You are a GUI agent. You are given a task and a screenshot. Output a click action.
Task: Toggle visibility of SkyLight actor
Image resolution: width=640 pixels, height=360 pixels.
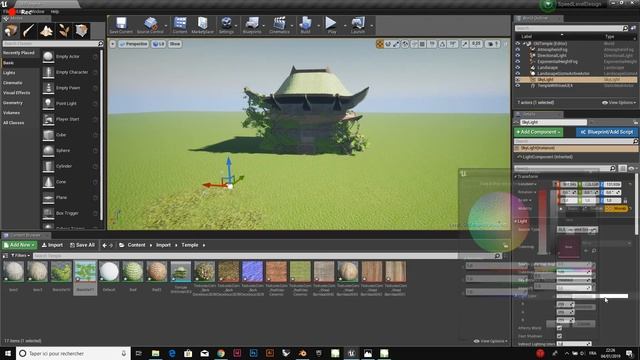click(x=518, y=80)
